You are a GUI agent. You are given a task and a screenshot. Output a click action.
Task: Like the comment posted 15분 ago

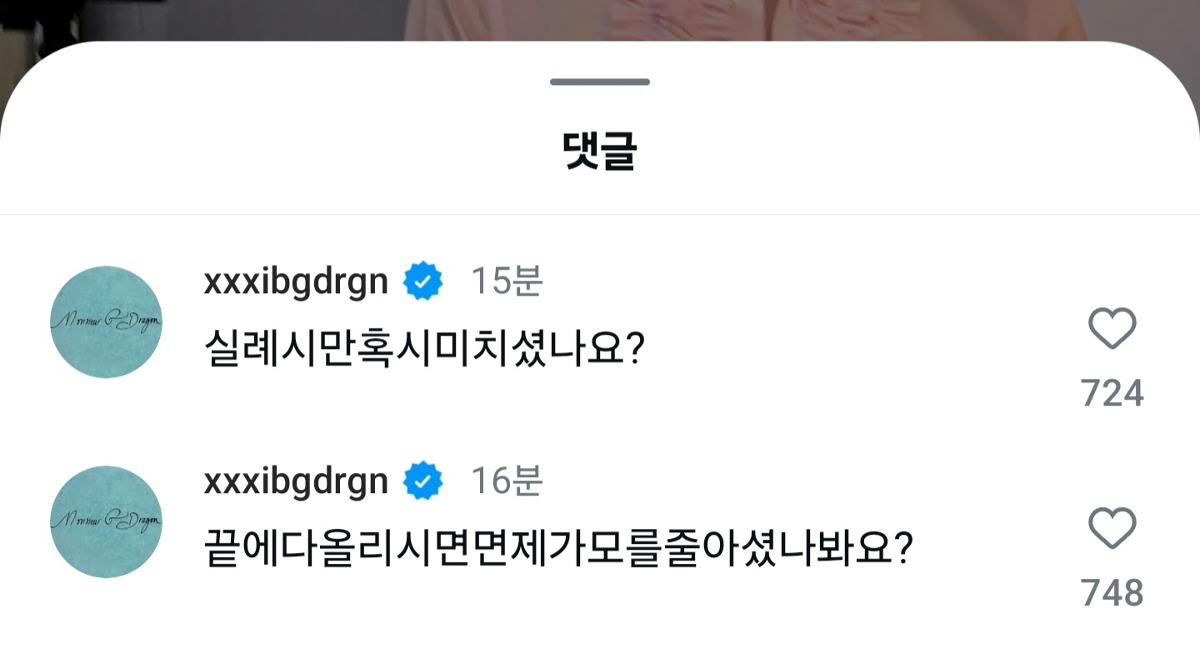click(x=1112, y=329)
